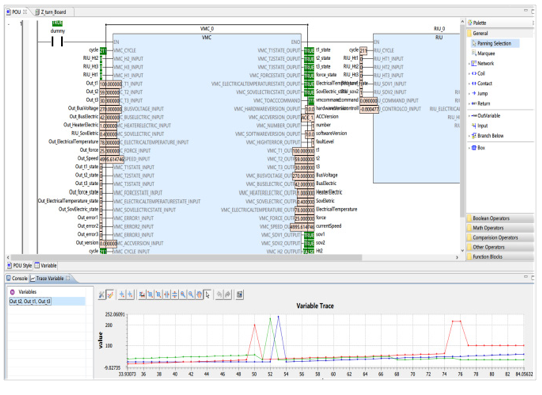
Task: Pick the Marquee selection tool
Action: point(486,53)
